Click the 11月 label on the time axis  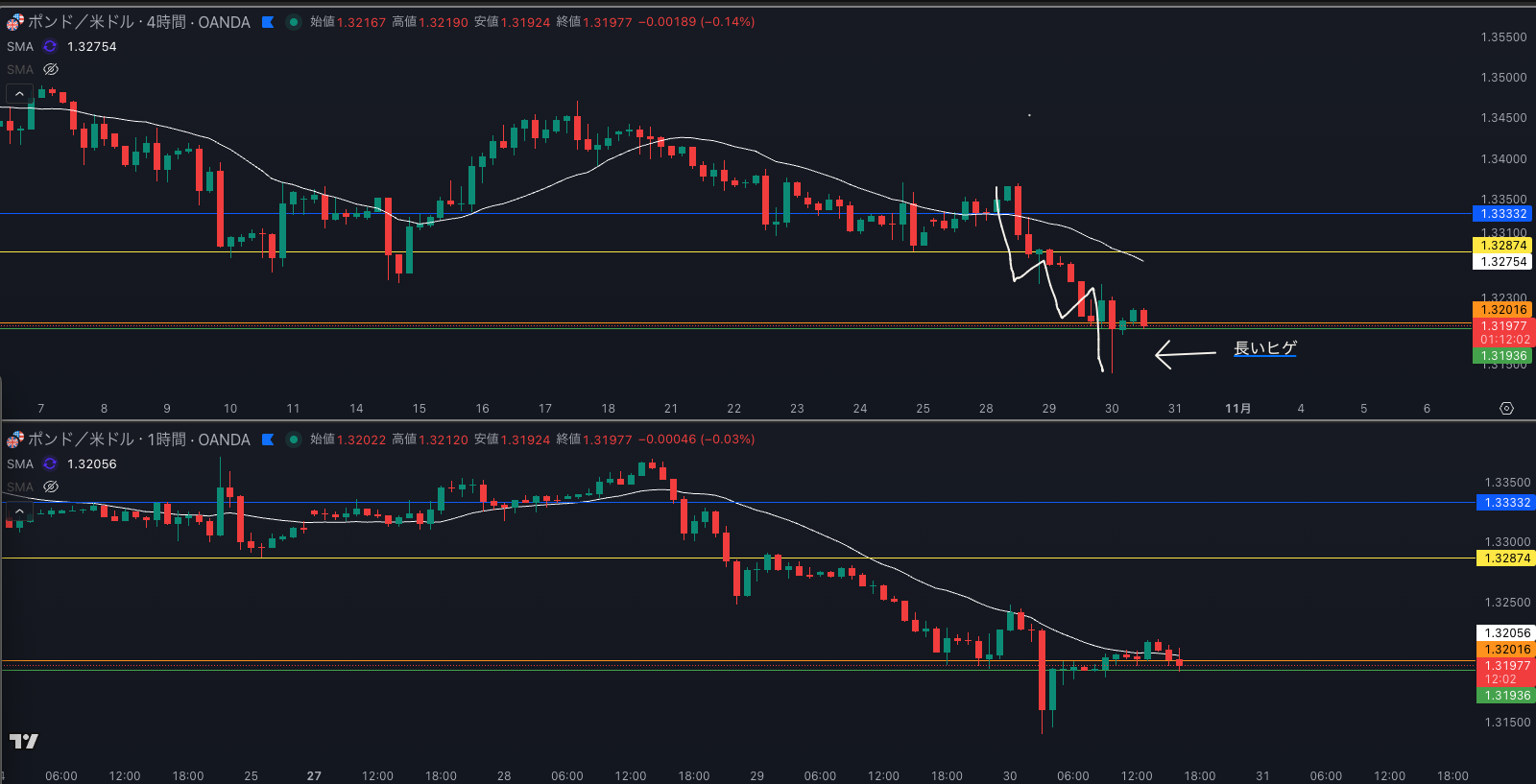pyautogui.click(x=1237, y=409)
